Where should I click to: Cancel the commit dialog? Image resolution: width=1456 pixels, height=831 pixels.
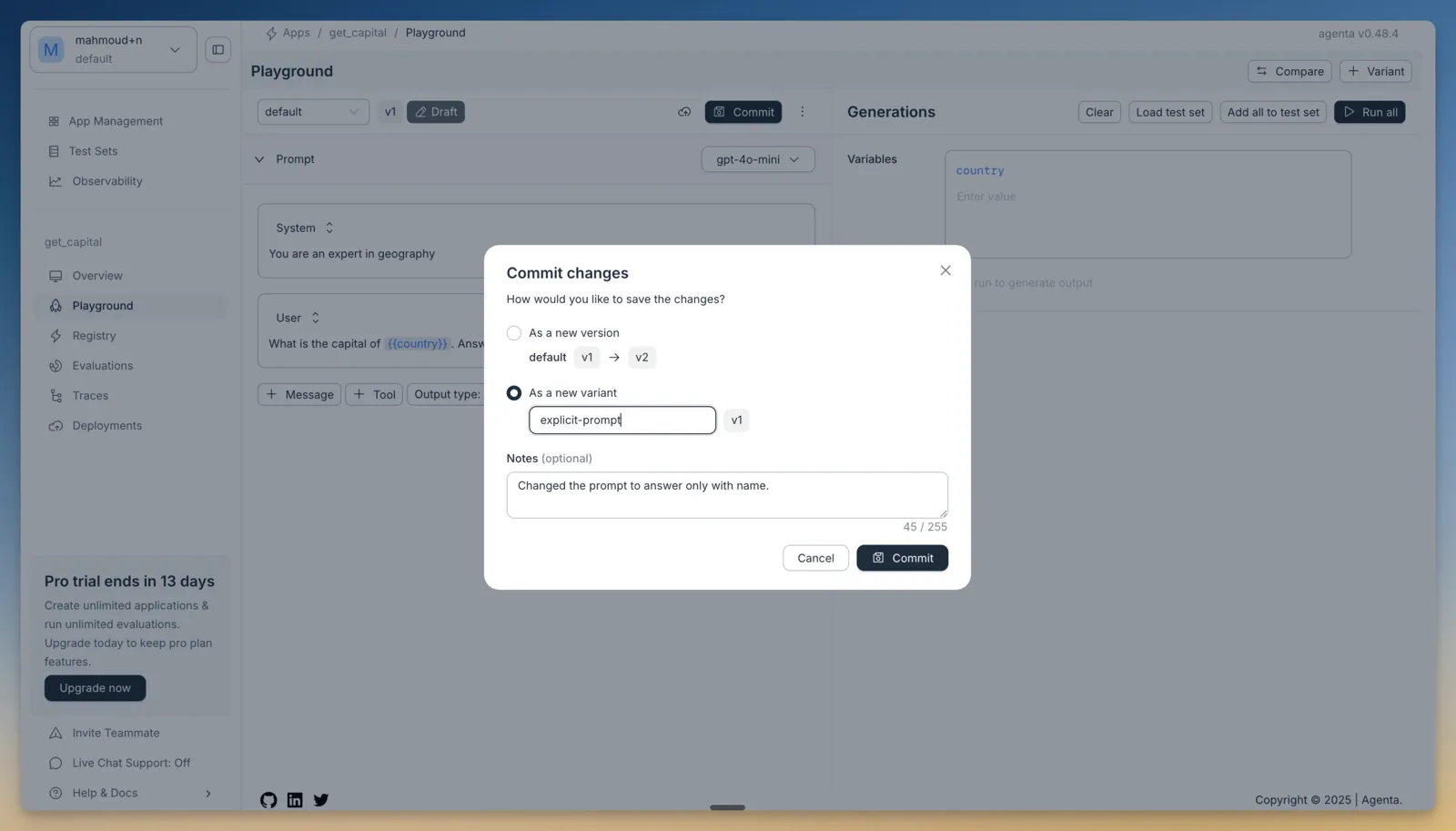815,558
